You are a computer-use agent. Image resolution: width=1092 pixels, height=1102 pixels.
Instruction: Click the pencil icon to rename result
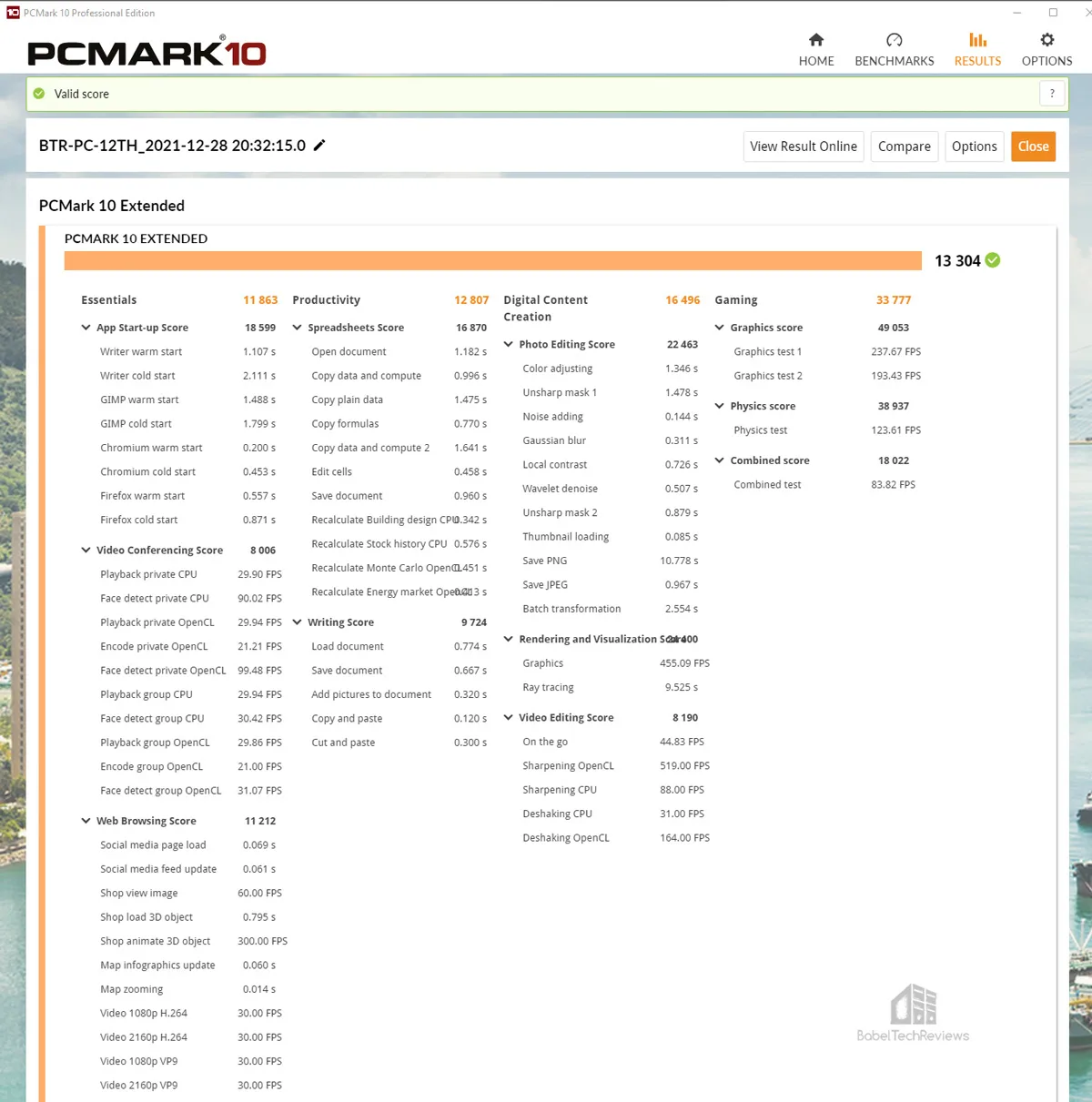tap(319, 146)
